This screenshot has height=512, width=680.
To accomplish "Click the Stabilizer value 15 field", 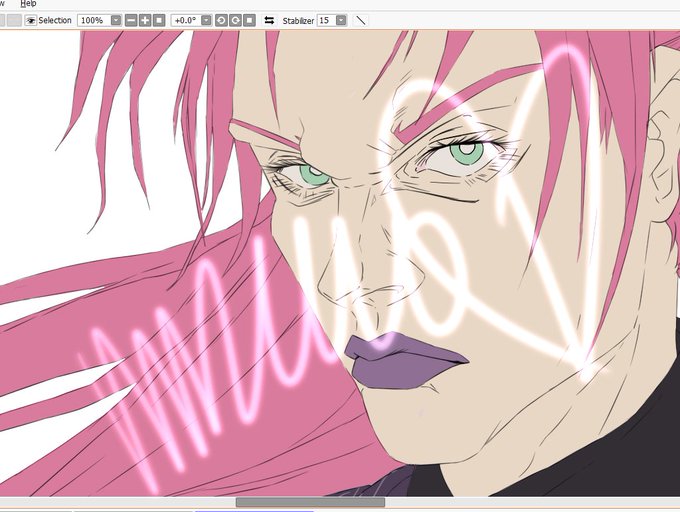I will (x=327, y=20).
